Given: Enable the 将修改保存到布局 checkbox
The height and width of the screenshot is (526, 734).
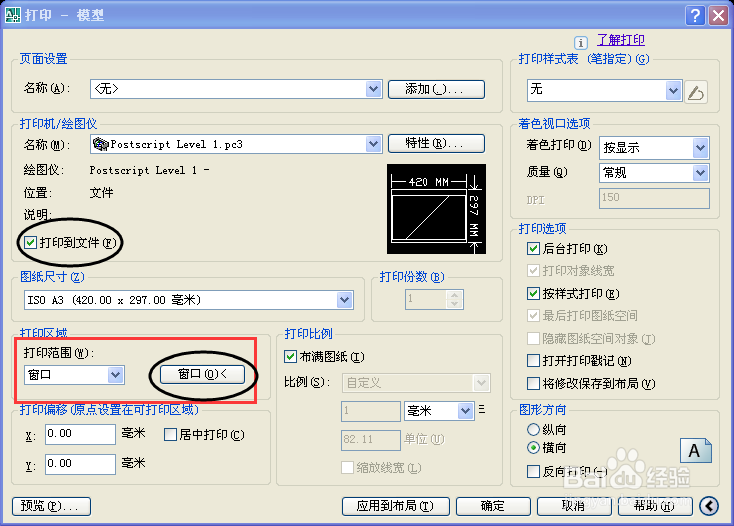Looking at the screenshot, I should point(533,383).
